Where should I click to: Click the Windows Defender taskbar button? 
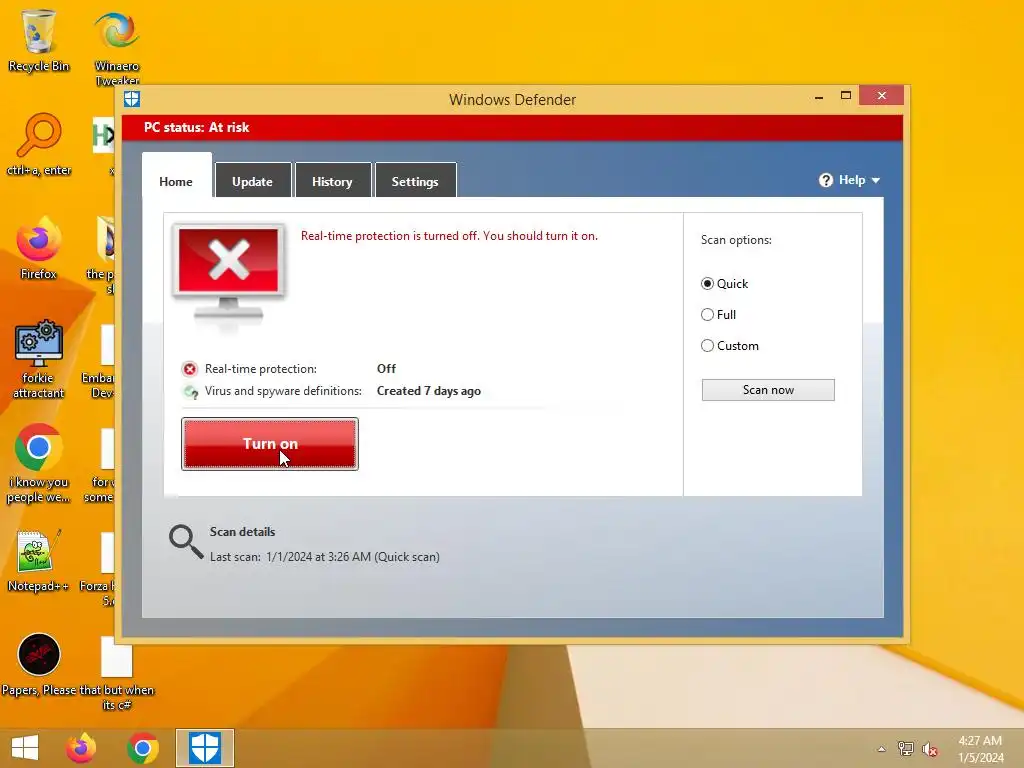204,748
